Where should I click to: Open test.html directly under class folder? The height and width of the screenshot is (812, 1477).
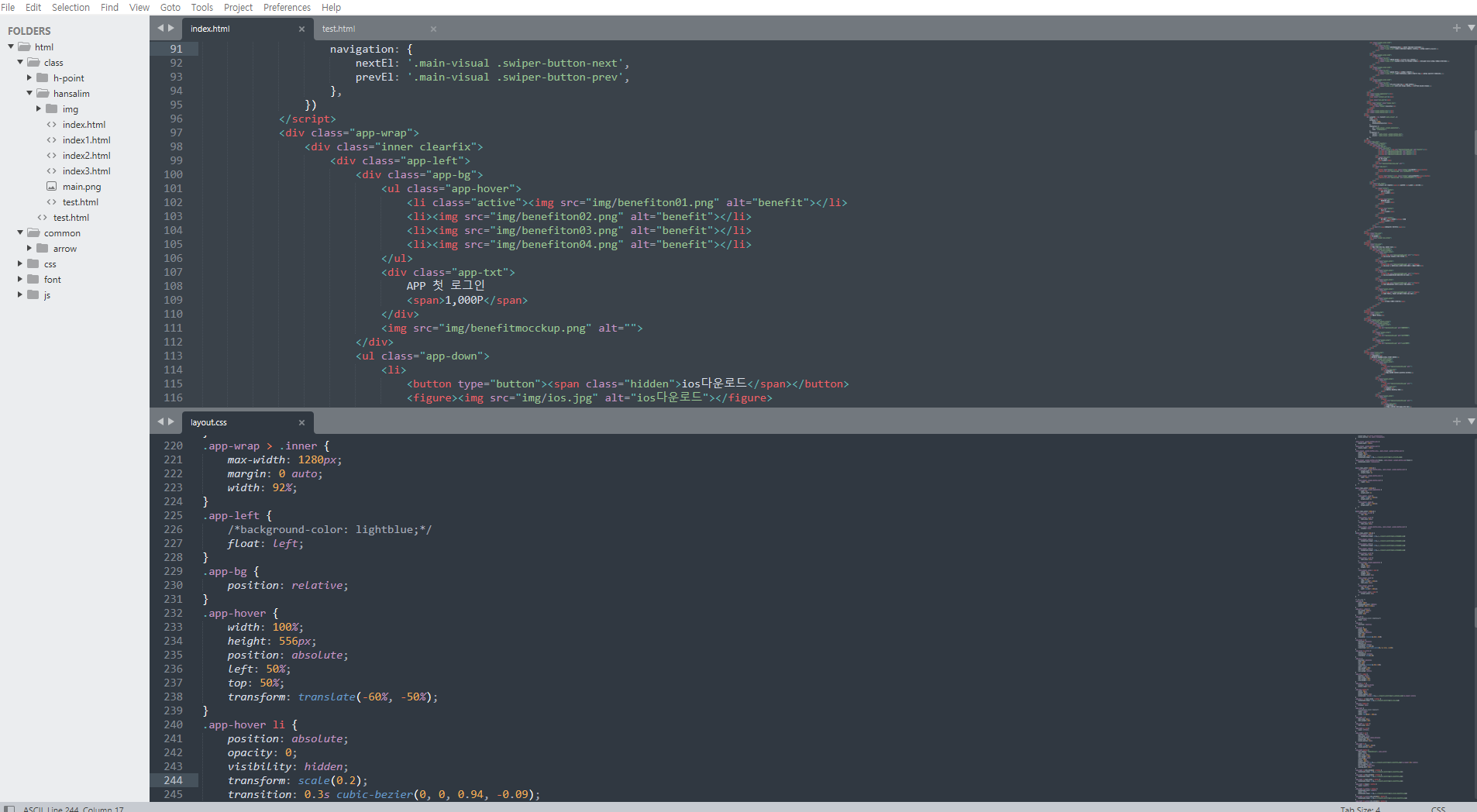(x=71, y=217)
